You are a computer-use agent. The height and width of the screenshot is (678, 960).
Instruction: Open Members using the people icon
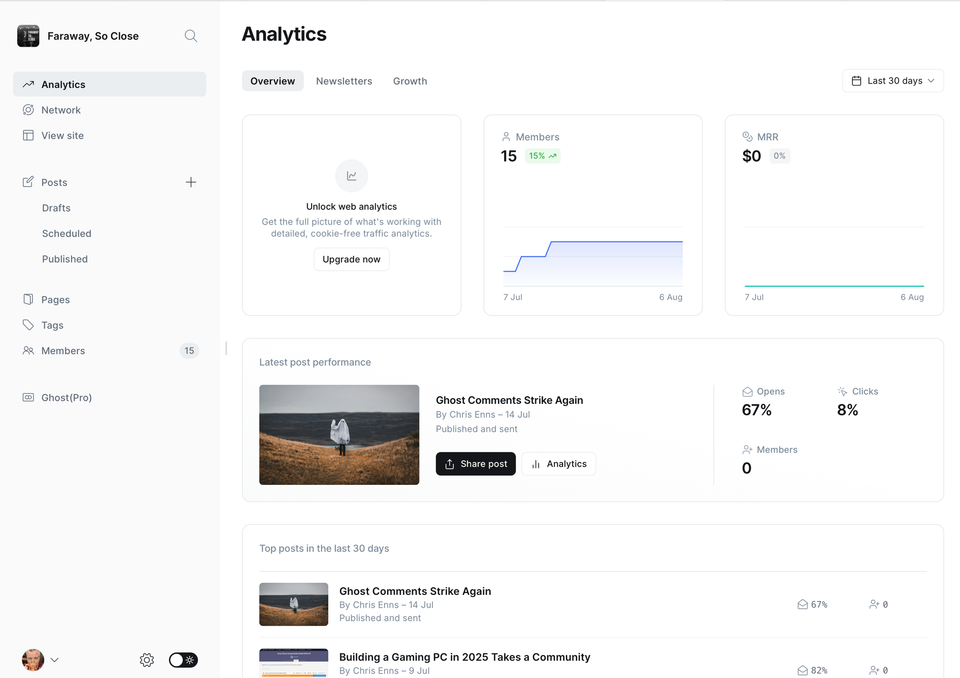click(28, 351)
